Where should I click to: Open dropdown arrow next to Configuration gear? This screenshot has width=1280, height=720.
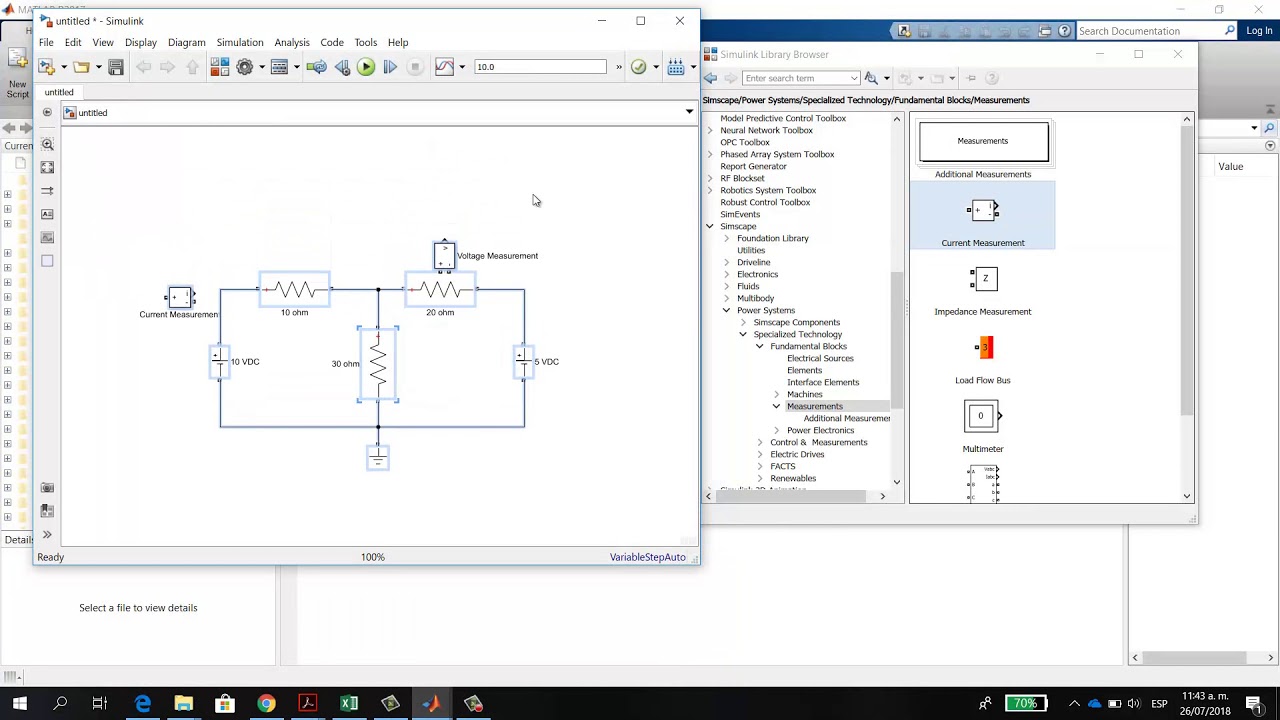coord(262,67)
